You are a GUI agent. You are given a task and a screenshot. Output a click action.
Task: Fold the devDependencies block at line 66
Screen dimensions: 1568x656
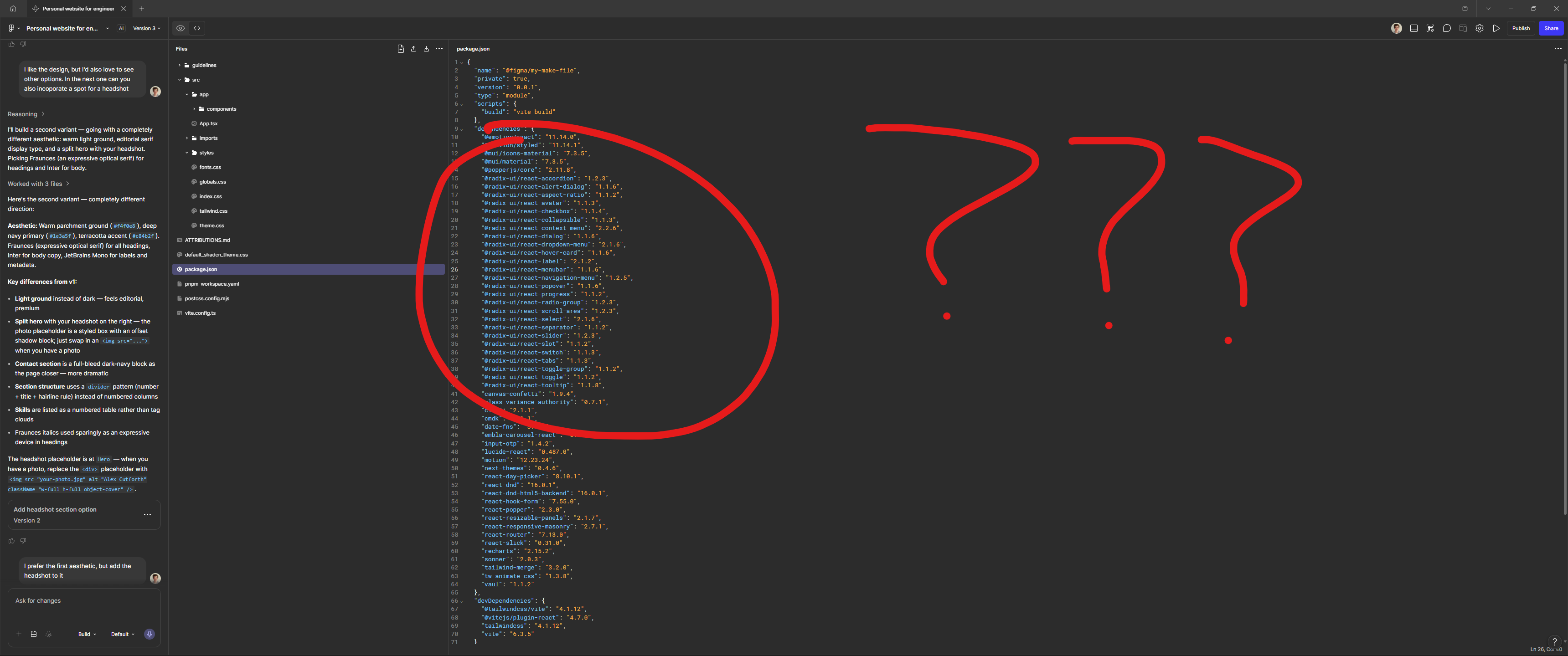[x=461, y=601]
